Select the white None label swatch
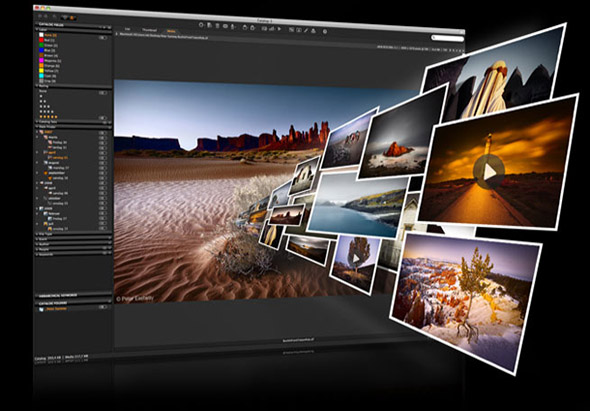The image size is (590, 411). 41,35
